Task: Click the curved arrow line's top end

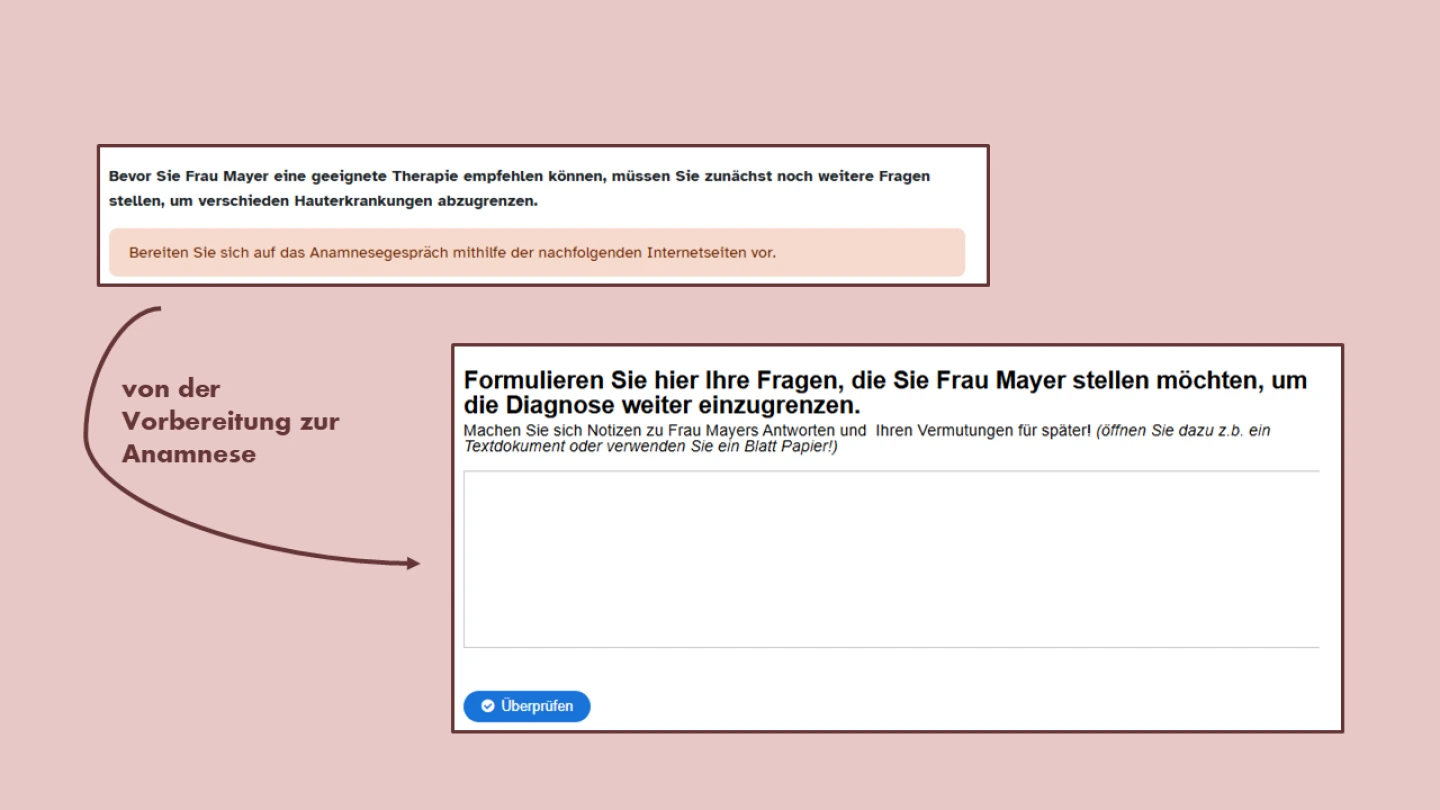Action: pos(158,309)
